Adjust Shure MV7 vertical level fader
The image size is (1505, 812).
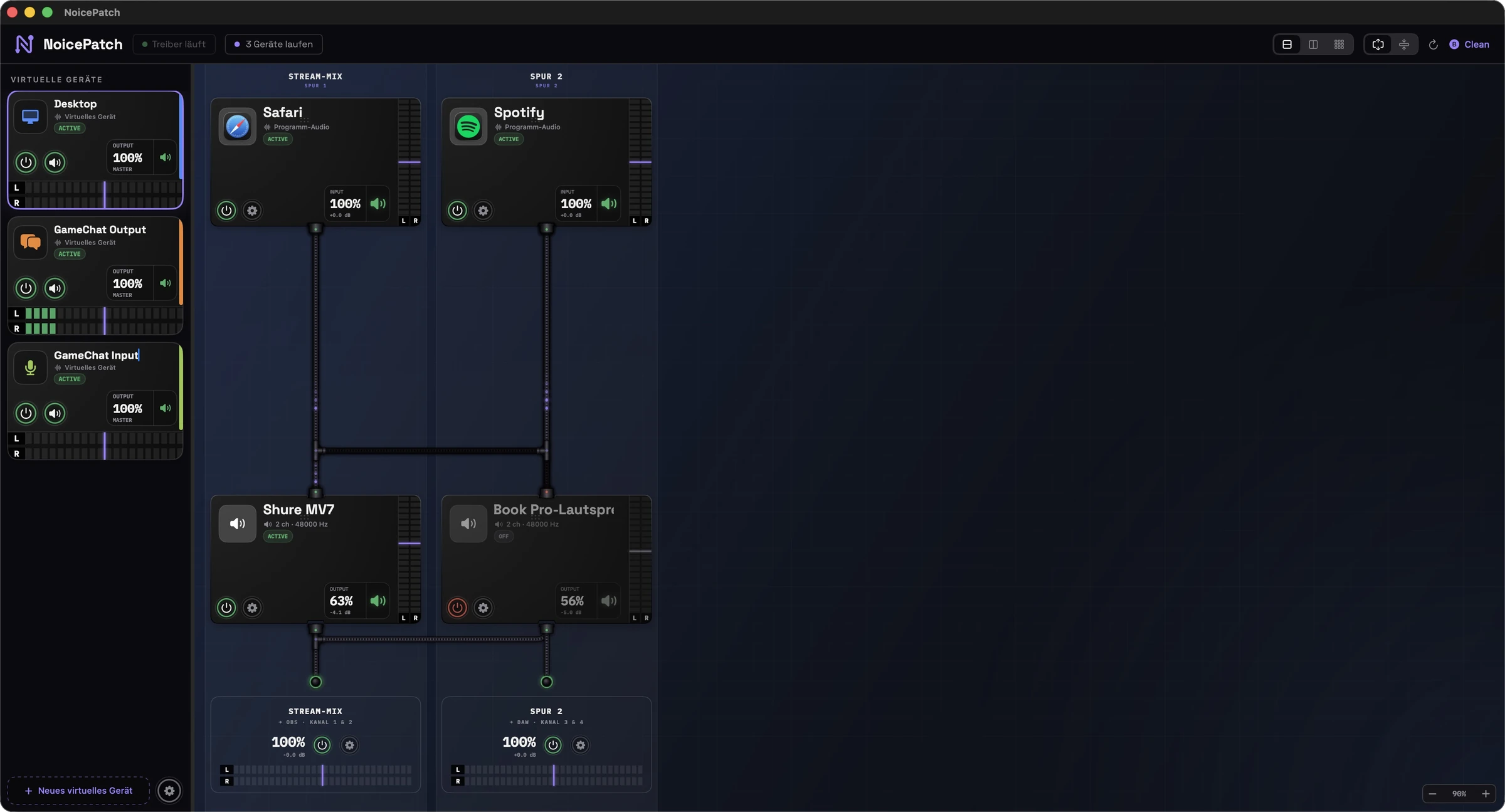pyautogui.click(x=409, y=543)
